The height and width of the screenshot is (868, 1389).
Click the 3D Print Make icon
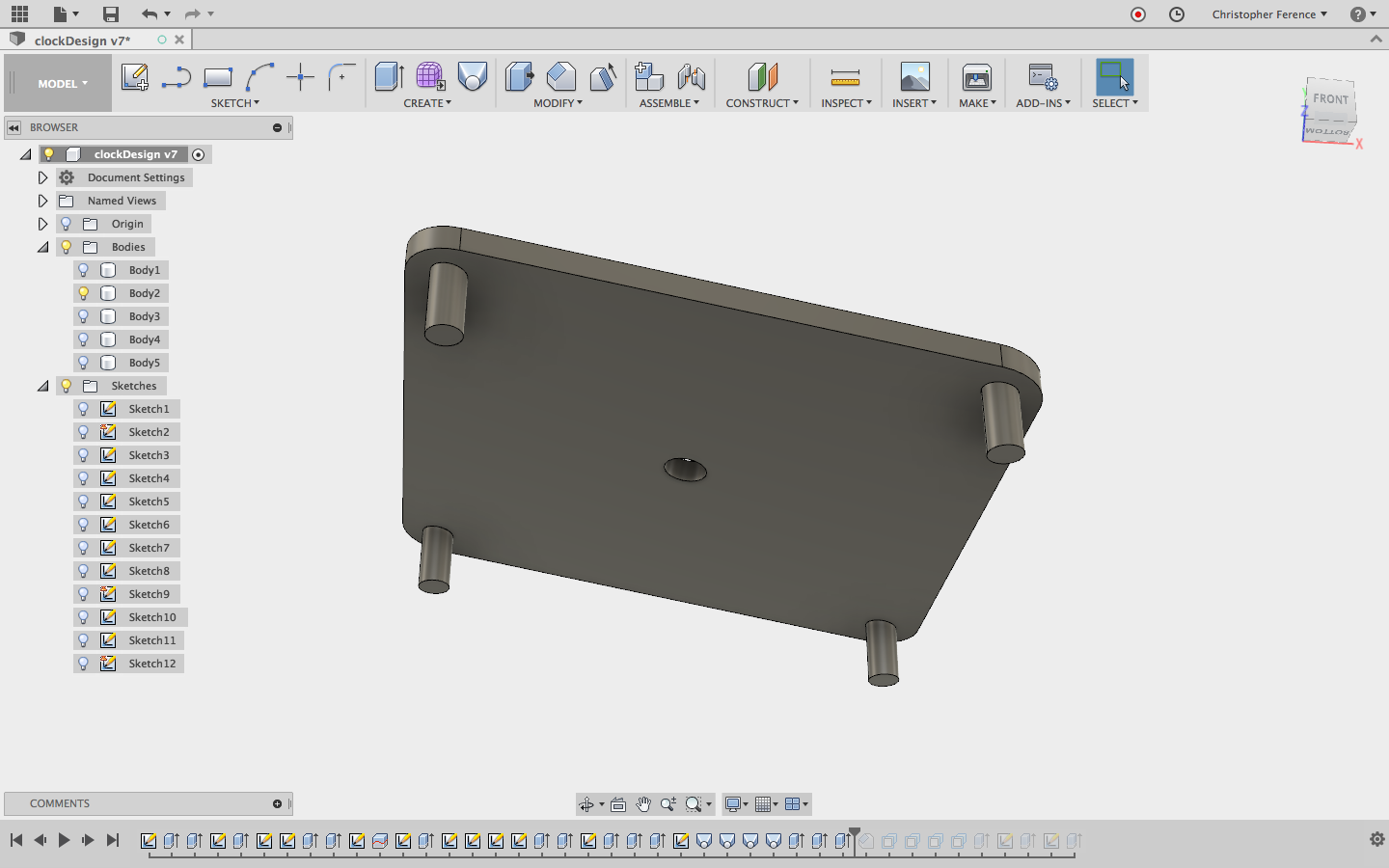coord(977,76)
